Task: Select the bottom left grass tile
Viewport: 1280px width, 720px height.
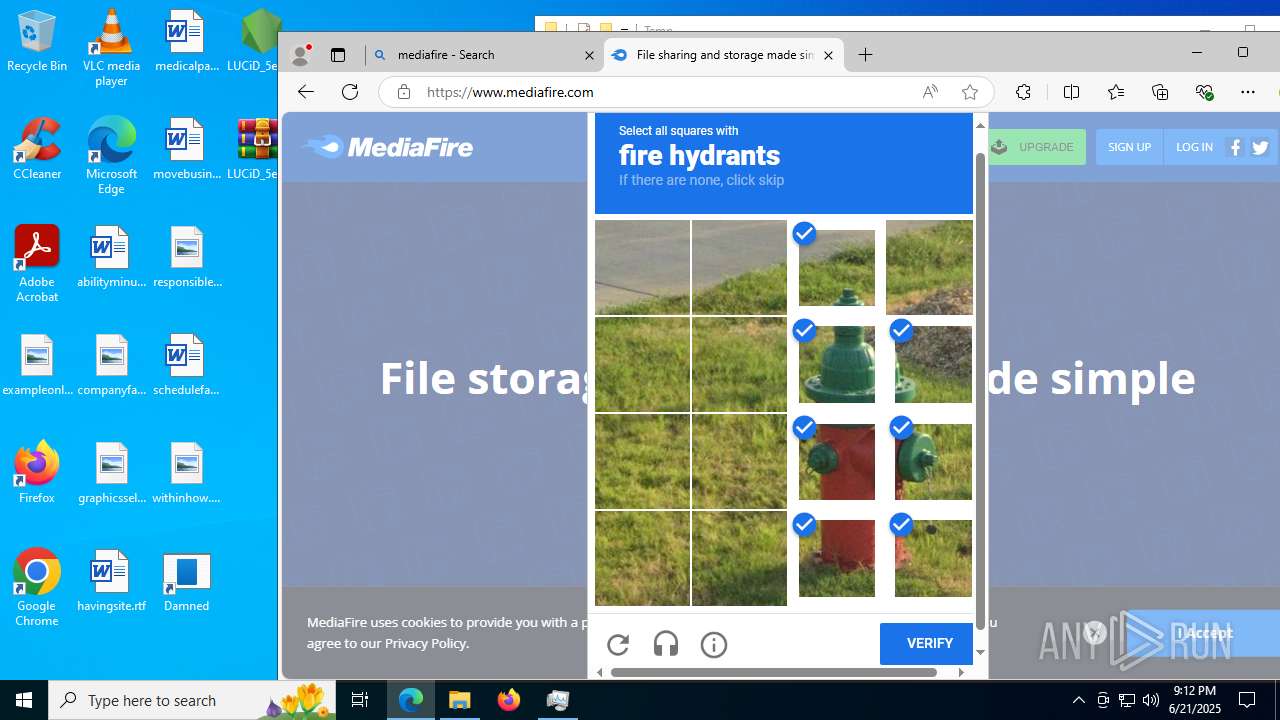Action: pyautogui.click(x=642, y=558)
